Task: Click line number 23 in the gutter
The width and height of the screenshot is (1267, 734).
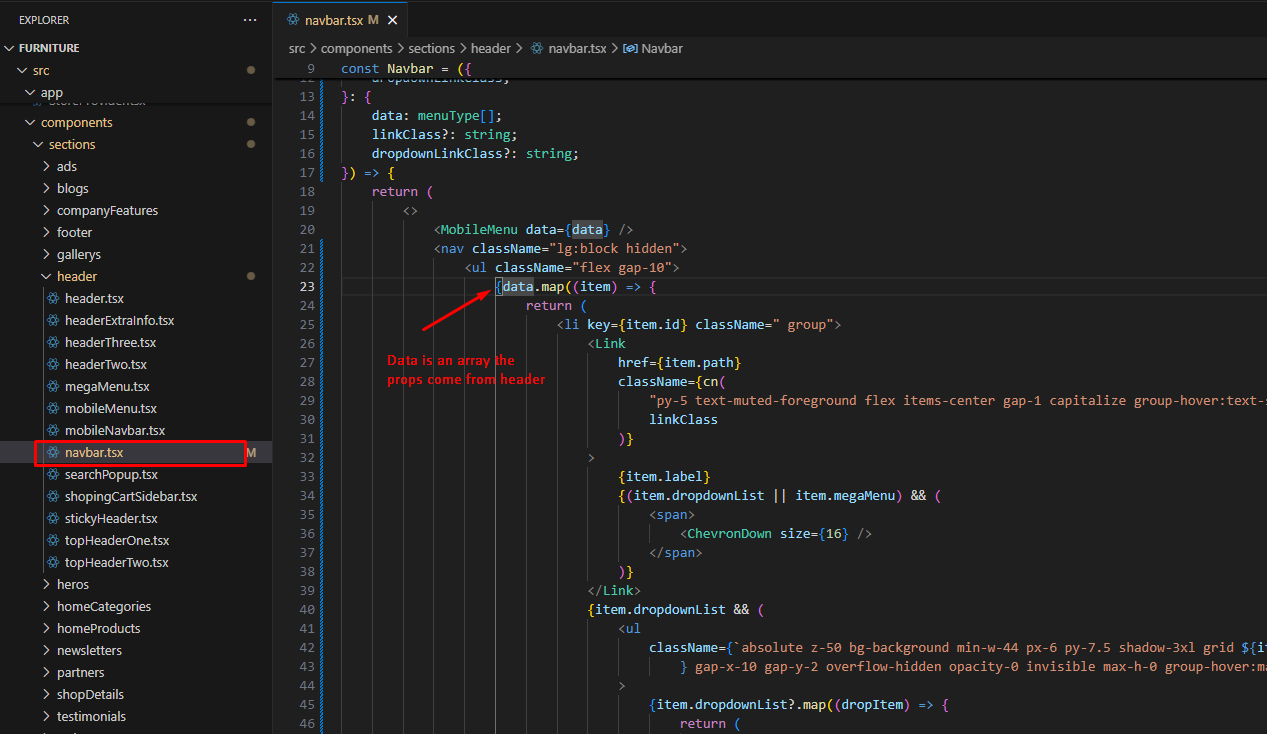Action: [x=308, y=287]
